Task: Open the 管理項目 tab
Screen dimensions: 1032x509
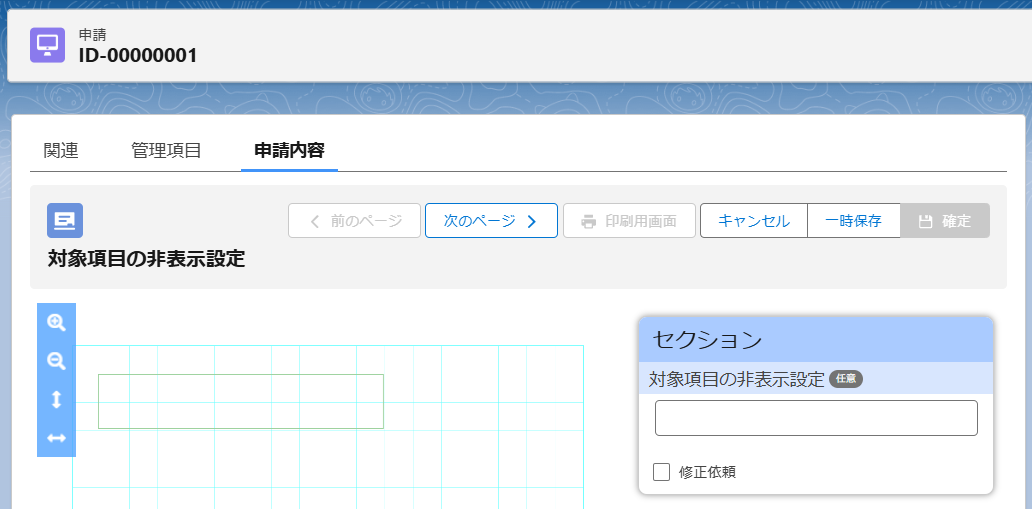Action: 167,151
